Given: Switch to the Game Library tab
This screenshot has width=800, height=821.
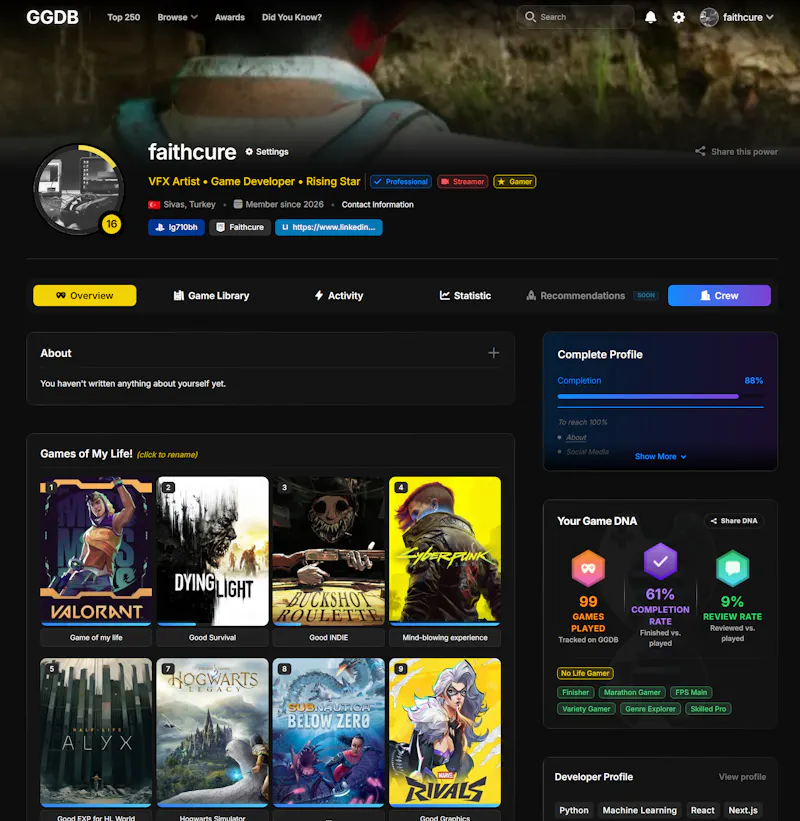Looking at the screenshot, I should click(x=212, y=296).
